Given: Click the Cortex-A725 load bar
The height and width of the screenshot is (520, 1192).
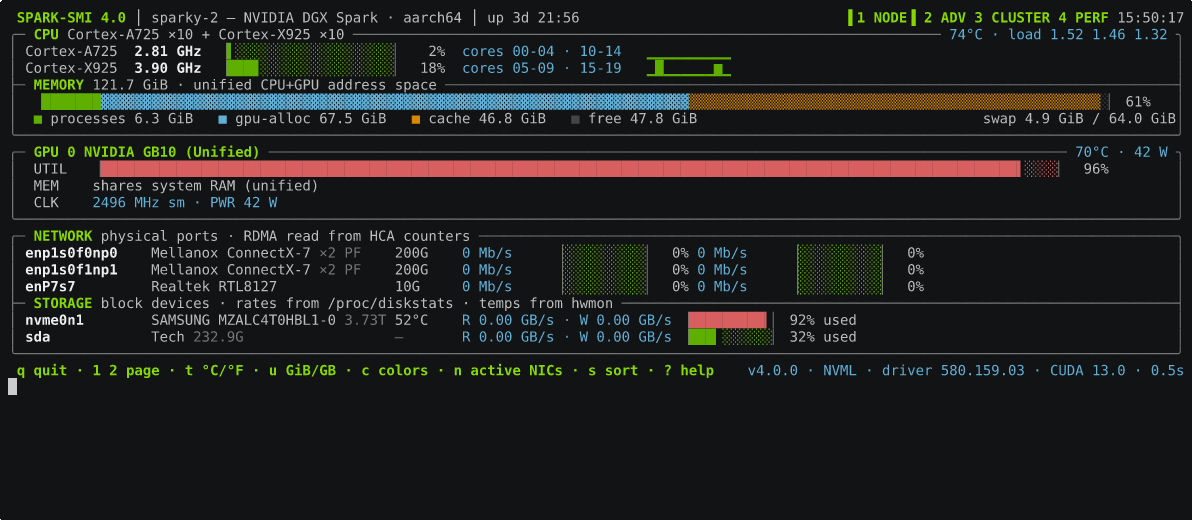Looking at the screenshot, I should (x=311, y=52).
